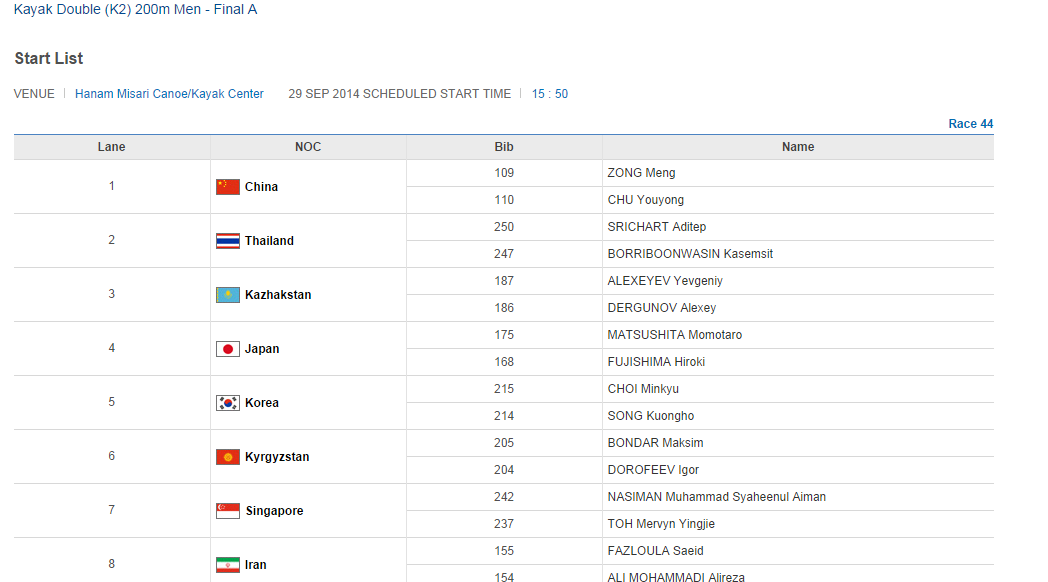Click athlete BORRIBOONWASIN Kasemsit

(690, 254)
